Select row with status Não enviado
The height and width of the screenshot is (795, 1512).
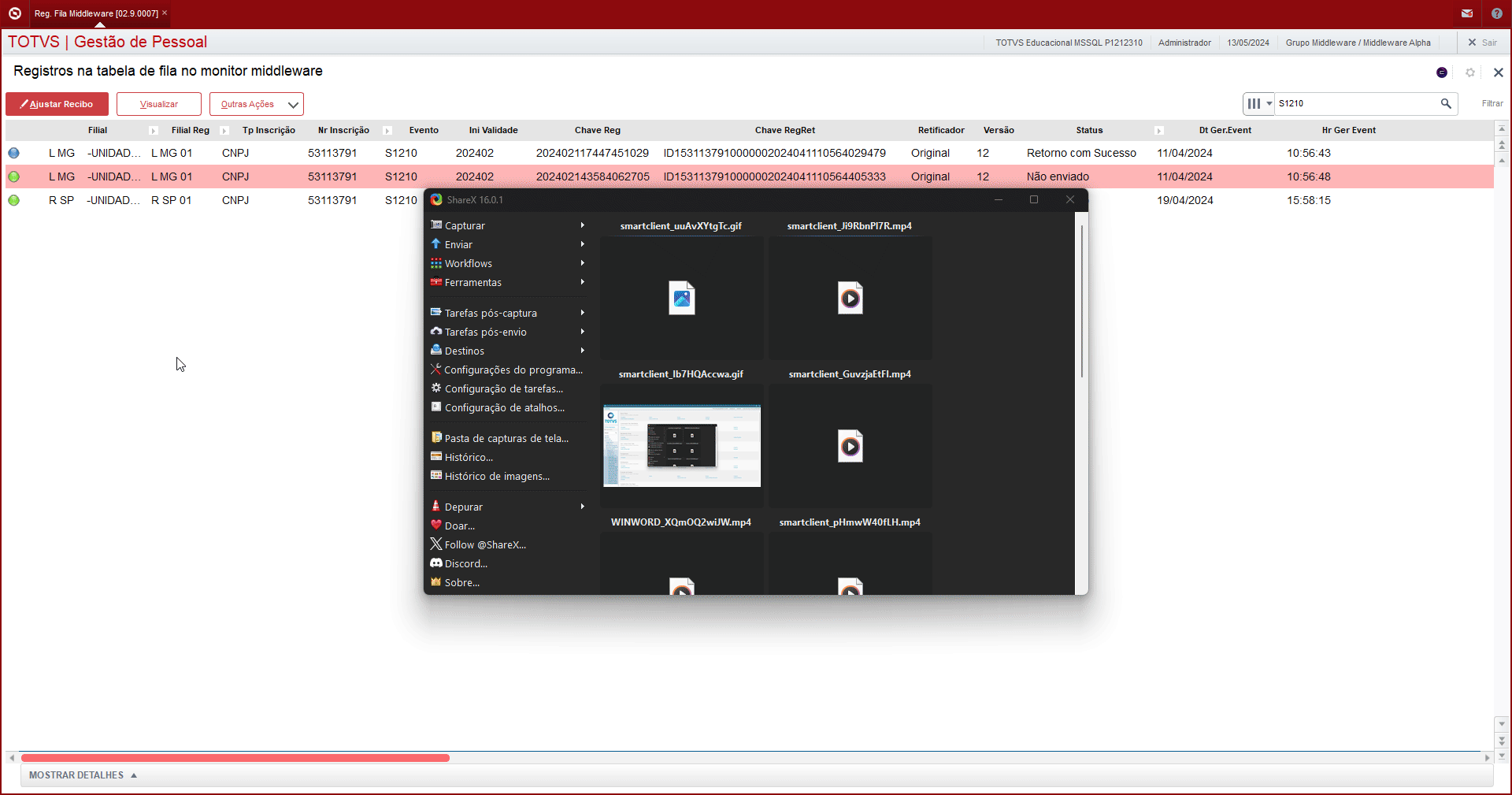click(749, 176)
